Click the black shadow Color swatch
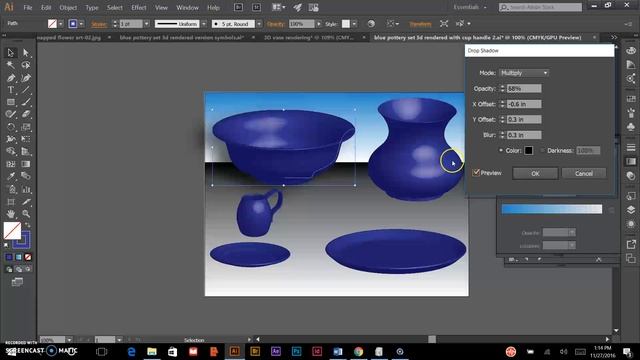The width and height of the screenshot is (640, 360). pyautogui.click(x=529, y=151)
